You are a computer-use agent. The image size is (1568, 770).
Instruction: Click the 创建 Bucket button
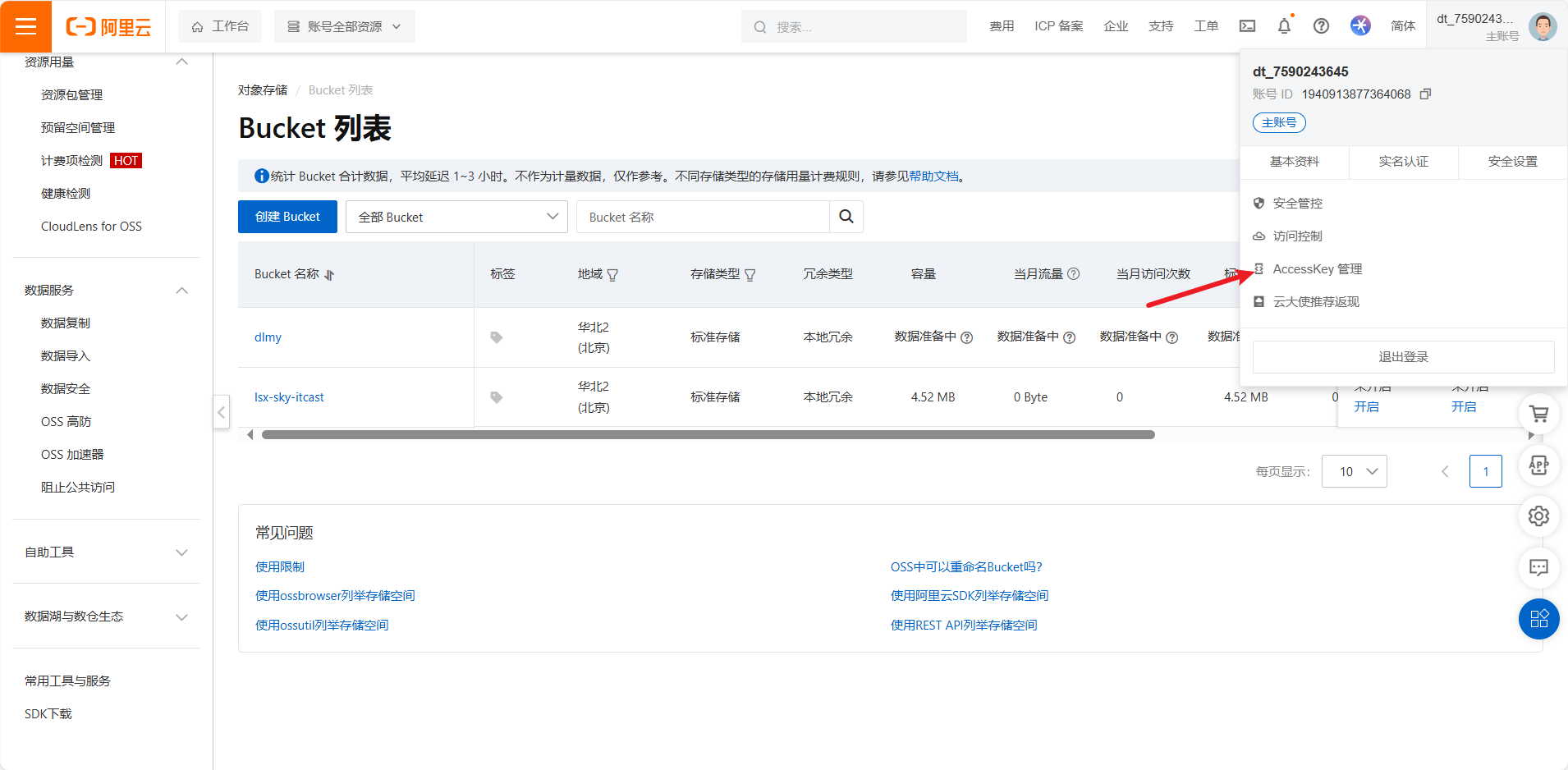(287, 217)
